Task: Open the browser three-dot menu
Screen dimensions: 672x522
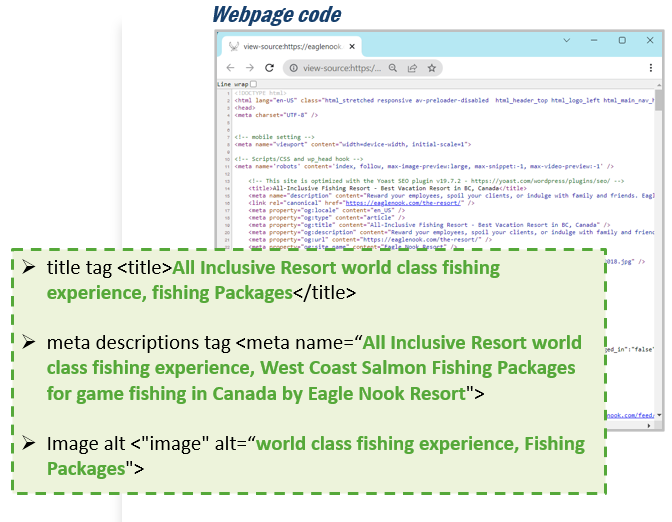Action: pyautogui.click(x=651, y=68)
